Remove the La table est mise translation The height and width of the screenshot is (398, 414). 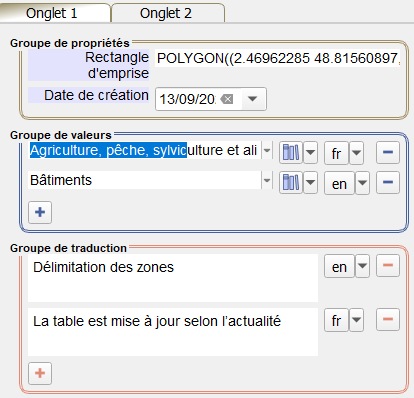click(x=388, y=320)
